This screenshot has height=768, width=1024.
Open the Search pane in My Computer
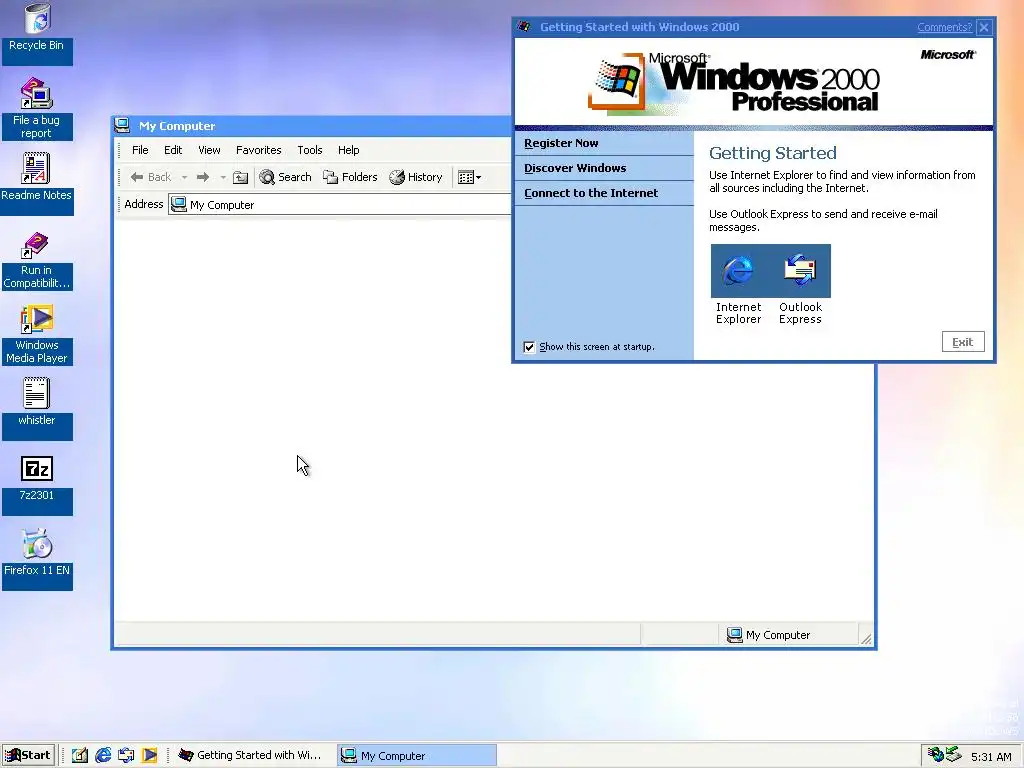[x=285, y=177]
